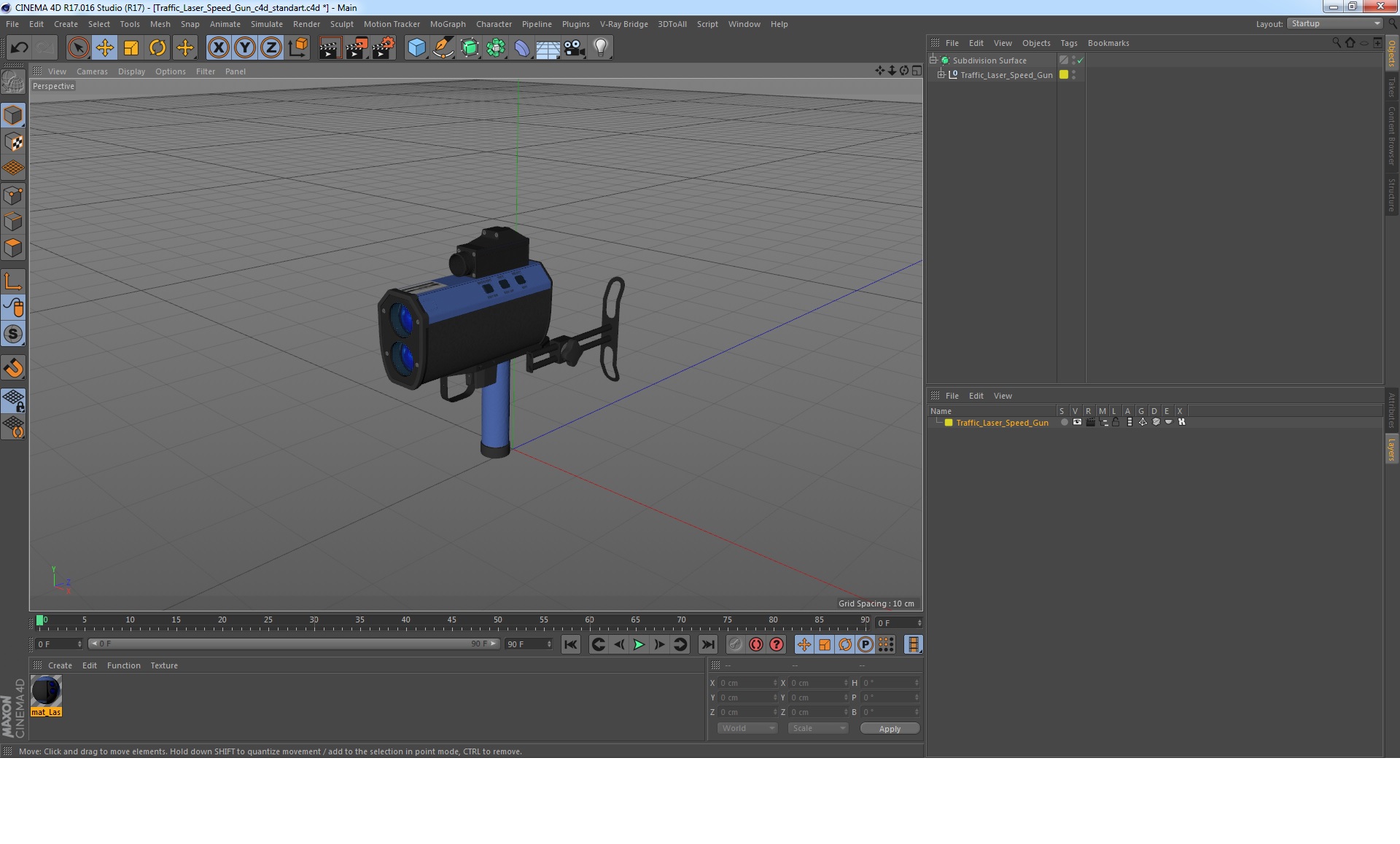Open the File menu
This screenshot has height=844, width=1400.
point(12,24)
